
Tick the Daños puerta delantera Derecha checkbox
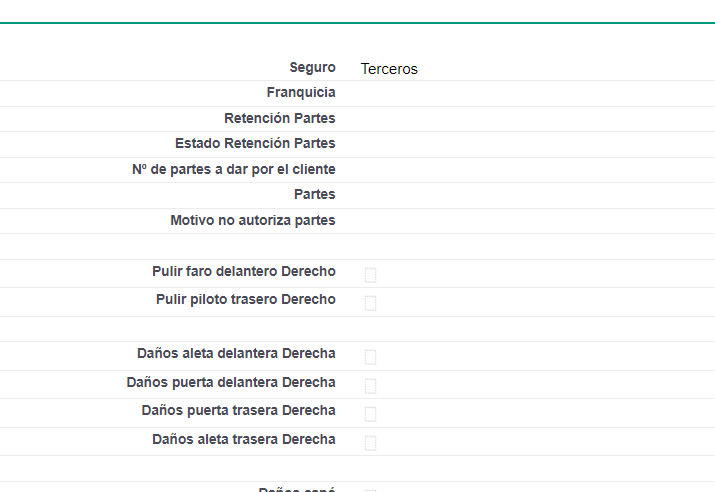point(370,386)
